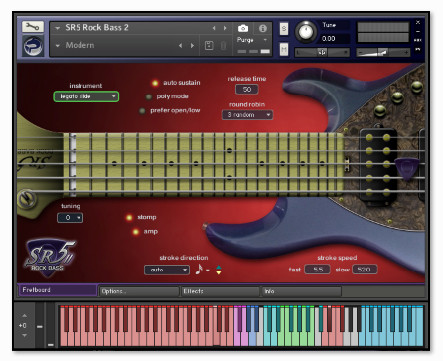Adjust the pan slider

[x=322, y=52]
